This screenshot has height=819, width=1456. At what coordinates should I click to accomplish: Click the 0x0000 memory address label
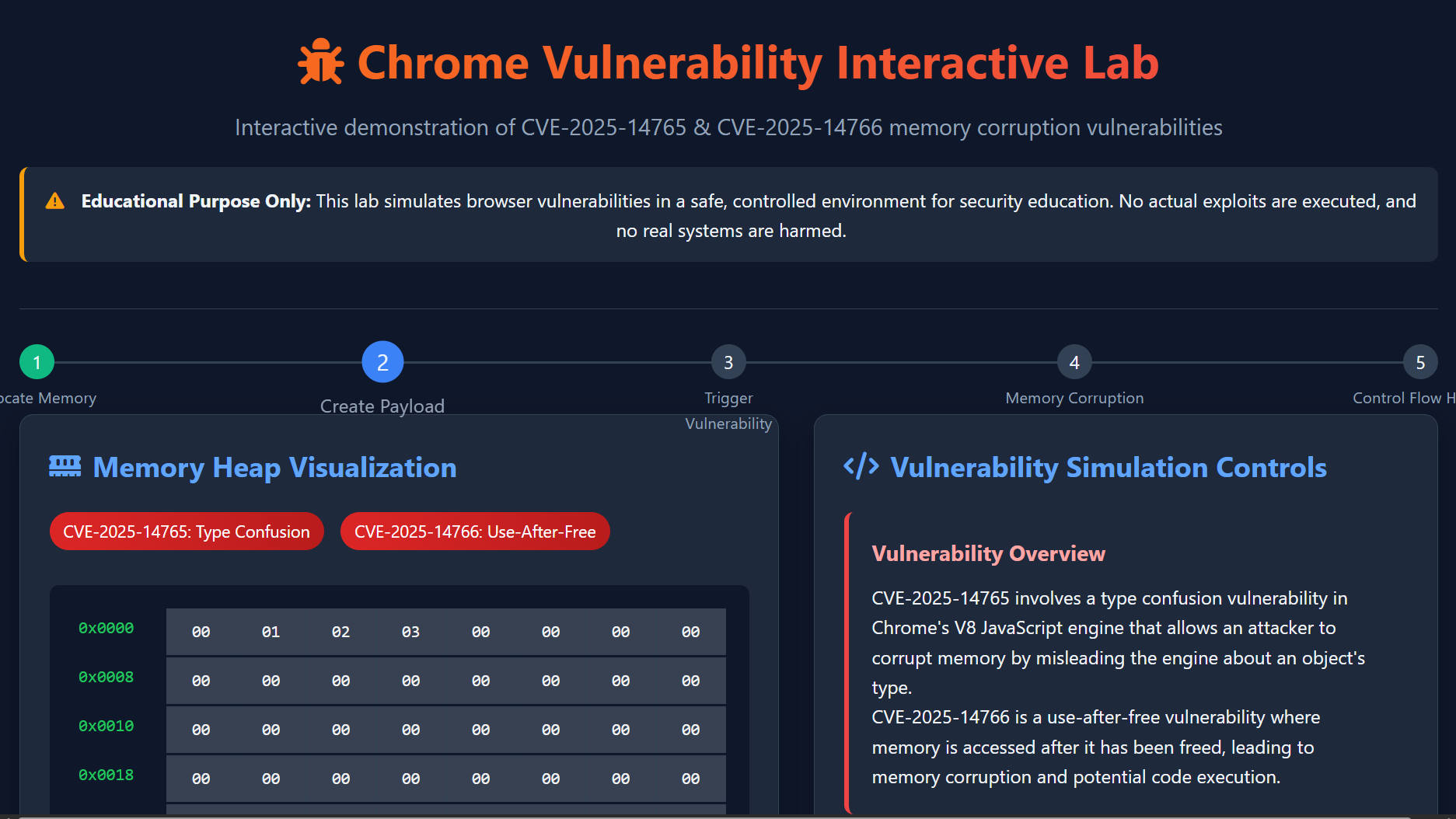pos(106,628)
